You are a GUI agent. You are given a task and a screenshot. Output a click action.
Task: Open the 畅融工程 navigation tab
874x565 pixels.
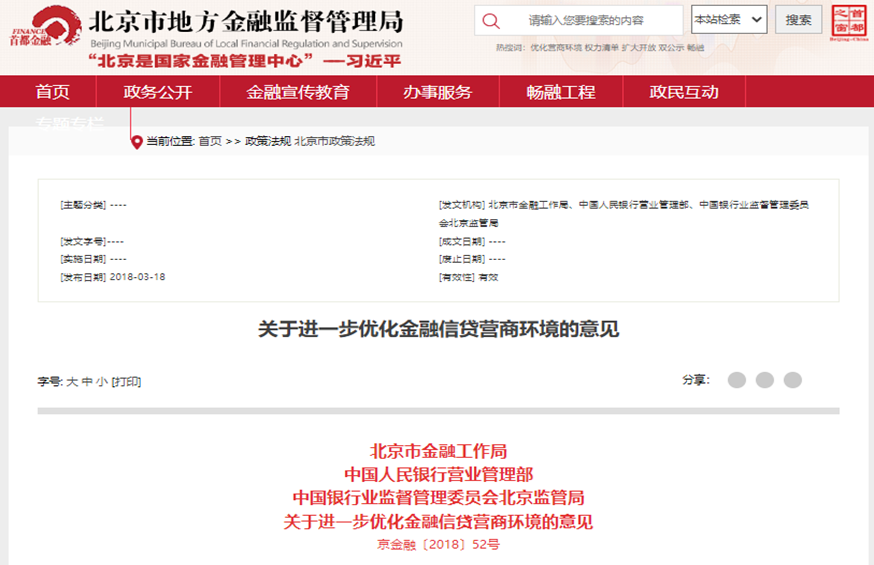click(561, 92)
